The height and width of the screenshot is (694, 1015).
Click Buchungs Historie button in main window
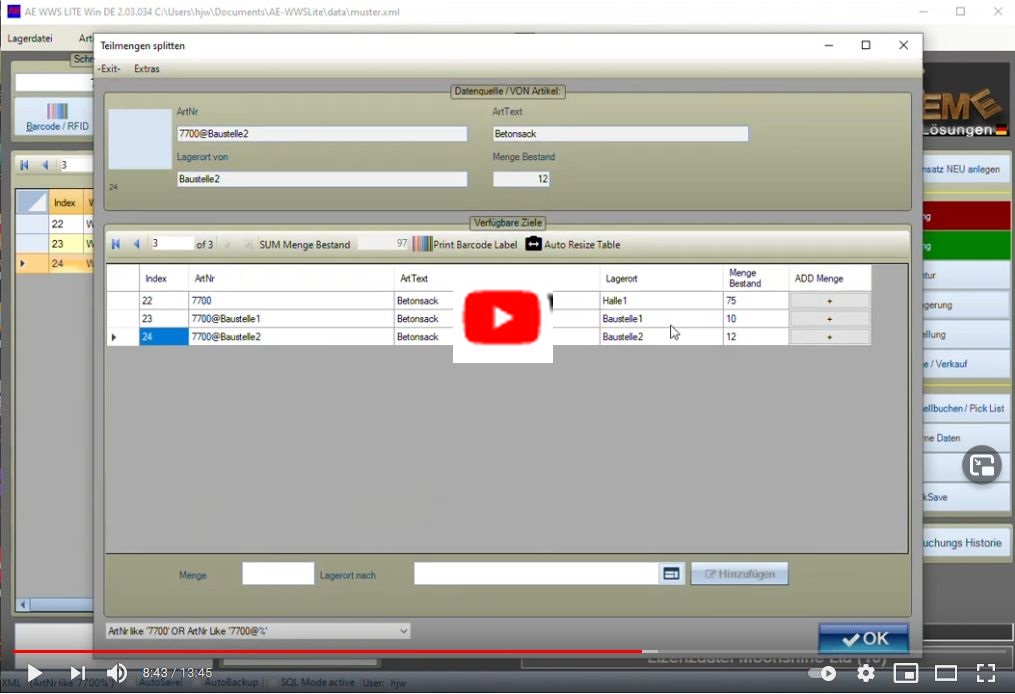tap(964, 543)
